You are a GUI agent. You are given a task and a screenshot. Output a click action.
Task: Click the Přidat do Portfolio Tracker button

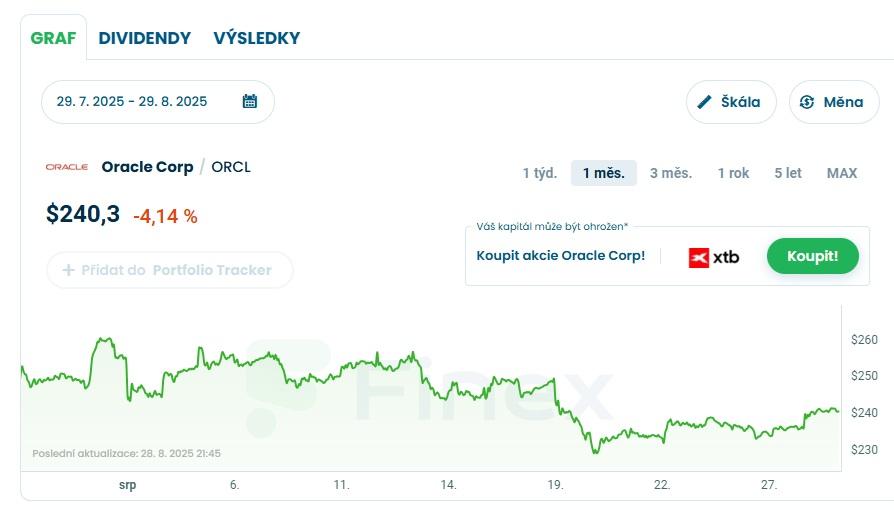point(169,270)
